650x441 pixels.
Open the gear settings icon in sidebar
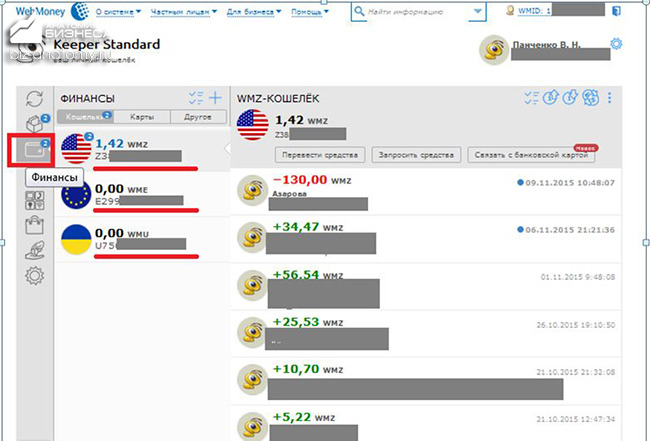point(34,275)
